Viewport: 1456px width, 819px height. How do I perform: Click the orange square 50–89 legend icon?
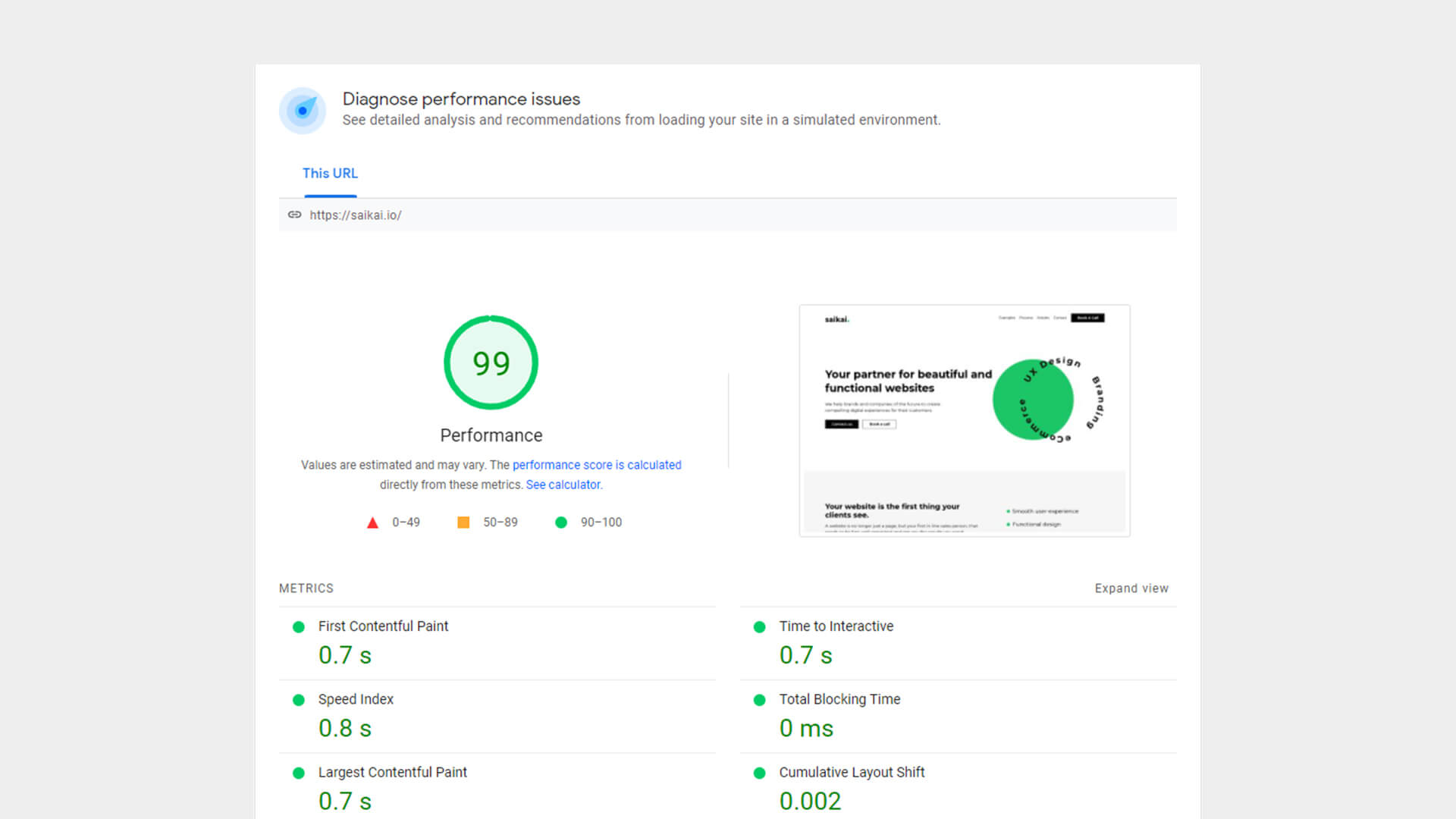click(463, 522)
